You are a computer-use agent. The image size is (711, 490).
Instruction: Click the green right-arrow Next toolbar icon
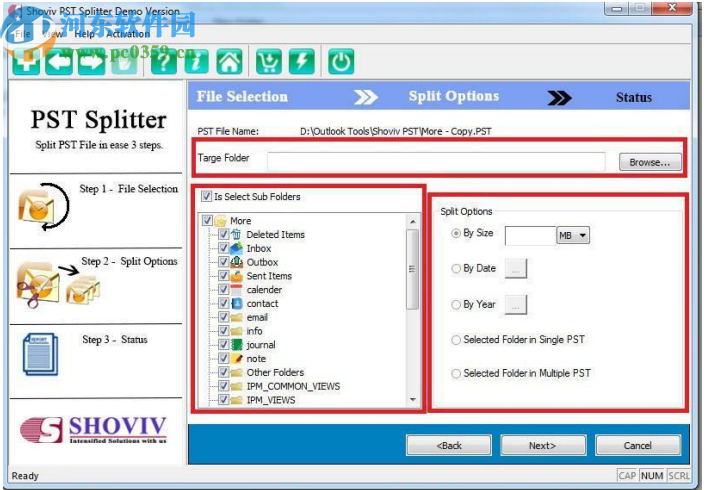click(x=92, y=62)
